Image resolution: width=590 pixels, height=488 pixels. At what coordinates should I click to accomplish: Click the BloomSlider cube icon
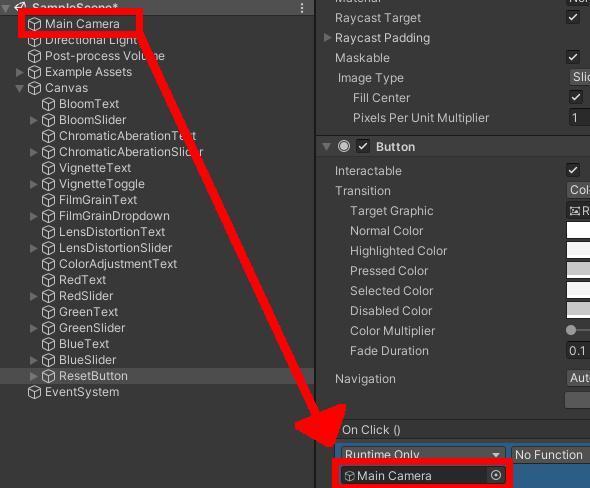(x=48, y=120)
